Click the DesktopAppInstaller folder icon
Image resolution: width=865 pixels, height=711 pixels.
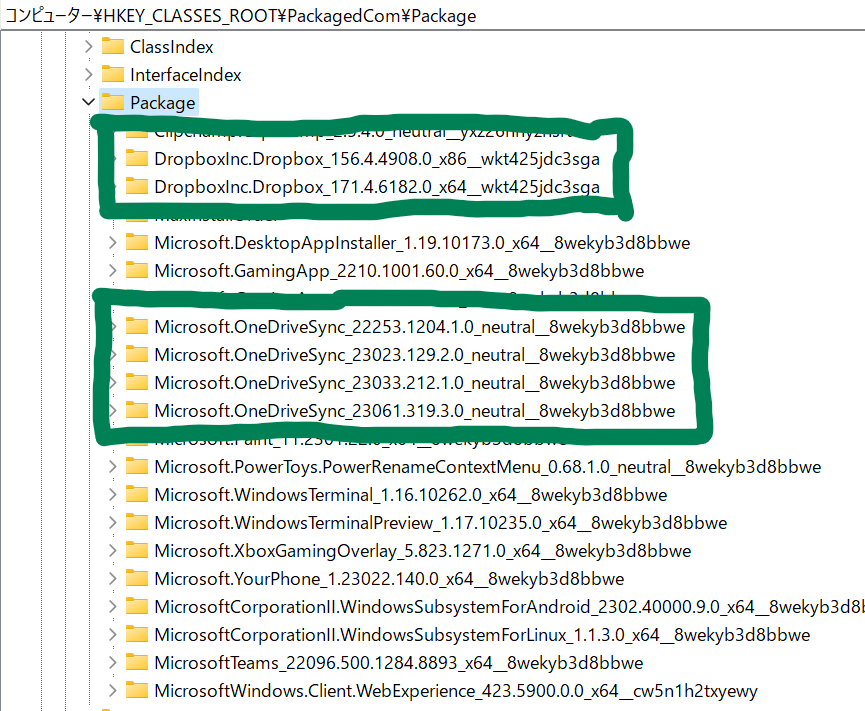137,242
